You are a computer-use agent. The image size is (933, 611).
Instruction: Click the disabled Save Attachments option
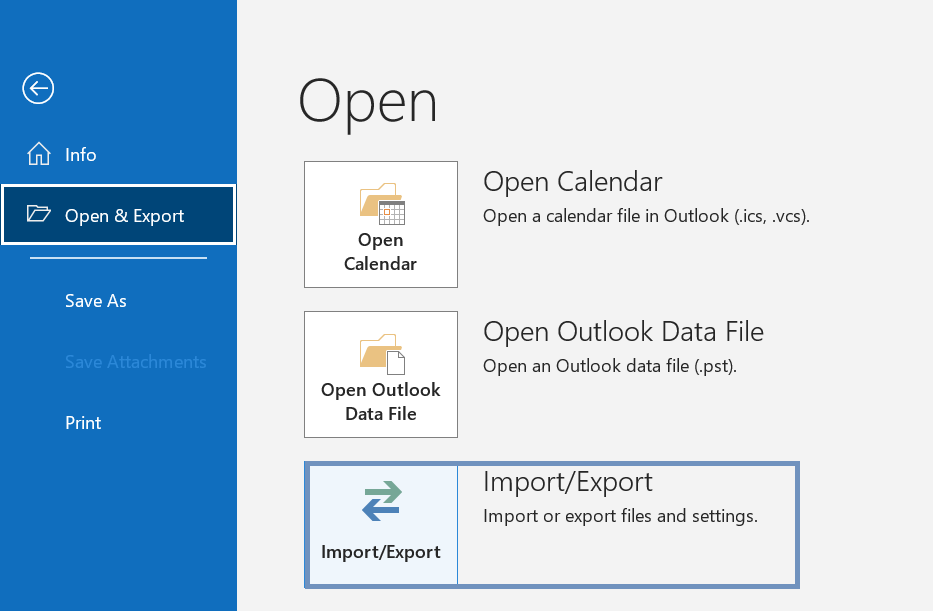click(135, 361)
